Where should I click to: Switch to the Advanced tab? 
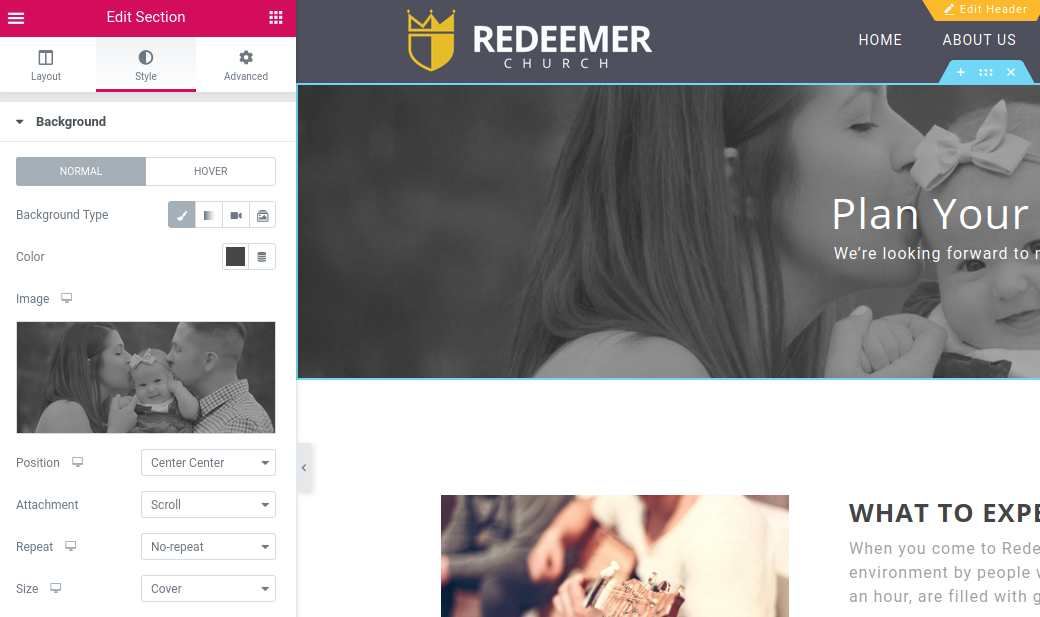pos(246,65)
